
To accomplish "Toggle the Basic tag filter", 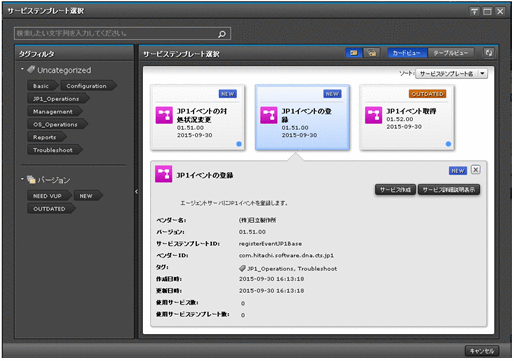I will click(43, 86).
